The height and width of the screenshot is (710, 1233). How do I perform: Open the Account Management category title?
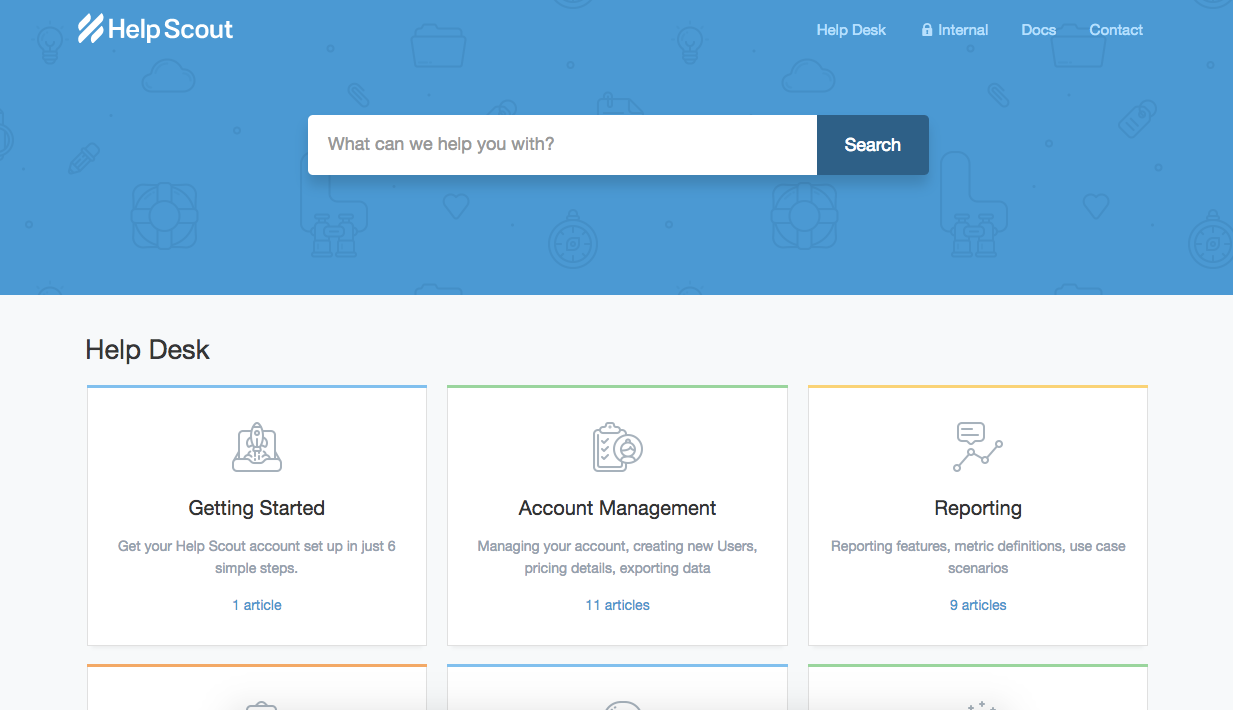617,508
